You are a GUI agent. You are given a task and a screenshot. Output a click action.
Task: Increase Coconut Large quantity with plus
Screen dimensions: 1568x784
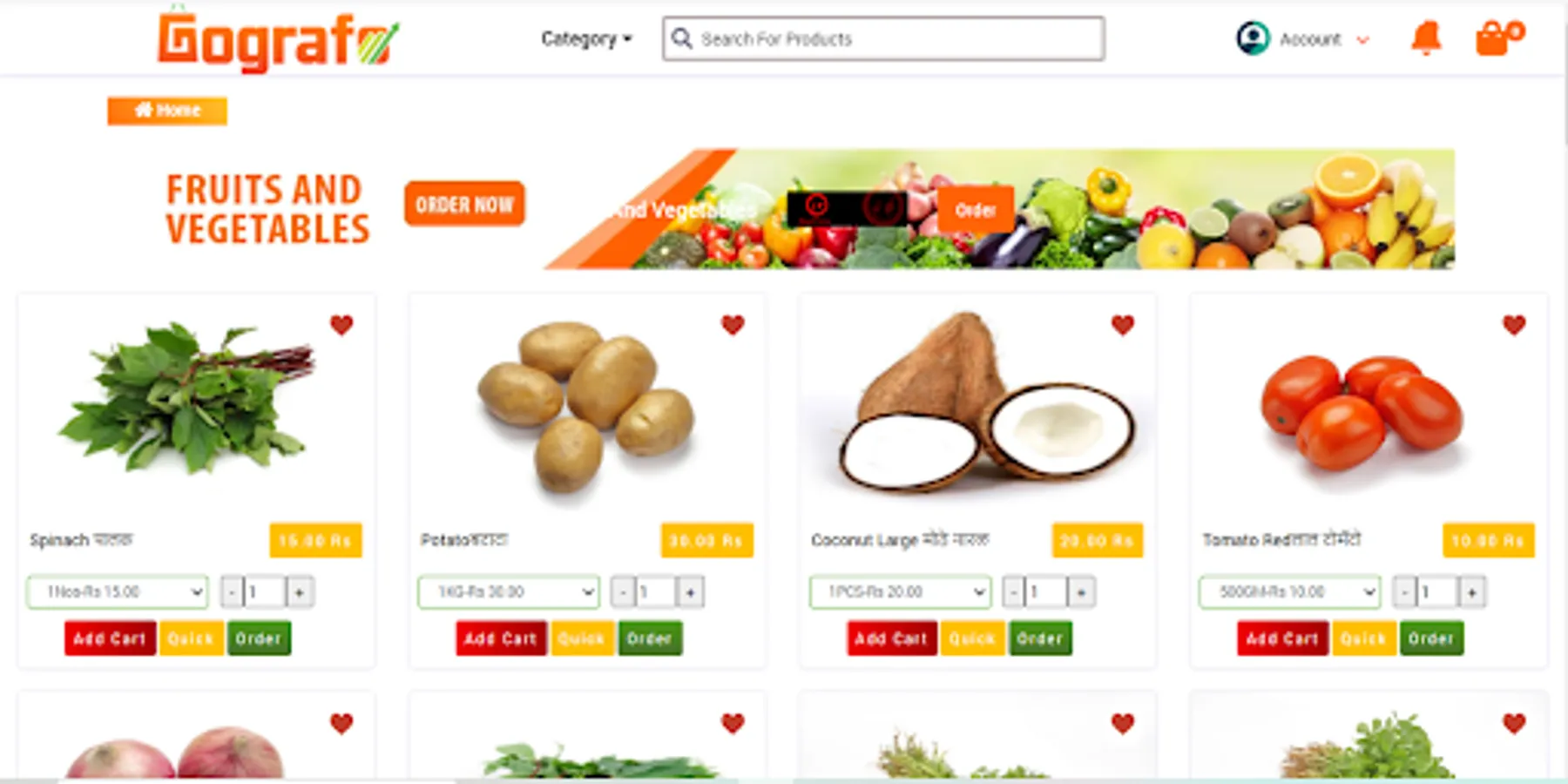[x=1081, y=592]
